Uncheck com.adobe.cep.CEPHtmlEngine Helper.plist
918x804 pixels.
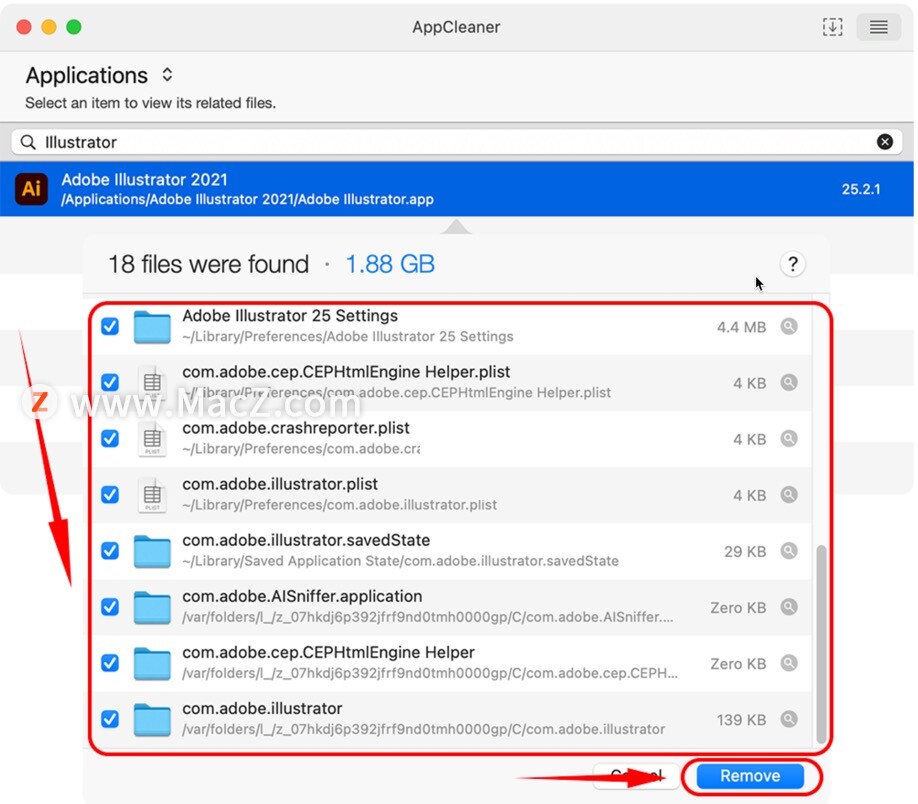(110, 382)
